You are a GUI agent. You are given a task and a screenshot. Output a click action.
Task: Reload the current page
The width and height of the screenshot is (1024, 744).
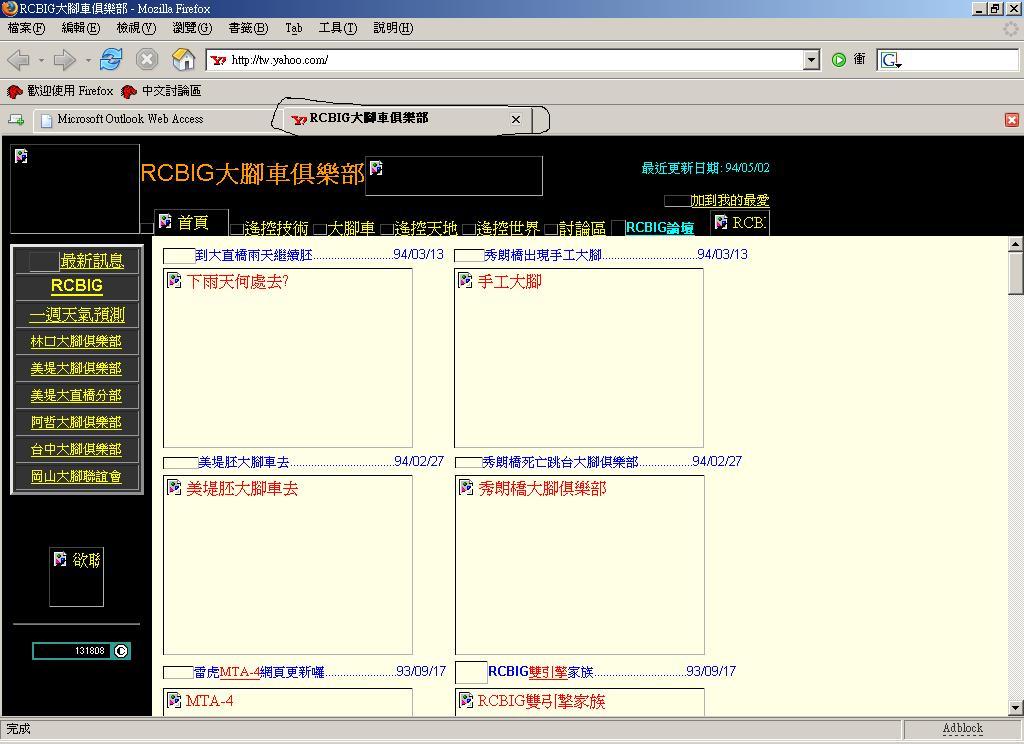pos(111,60)
